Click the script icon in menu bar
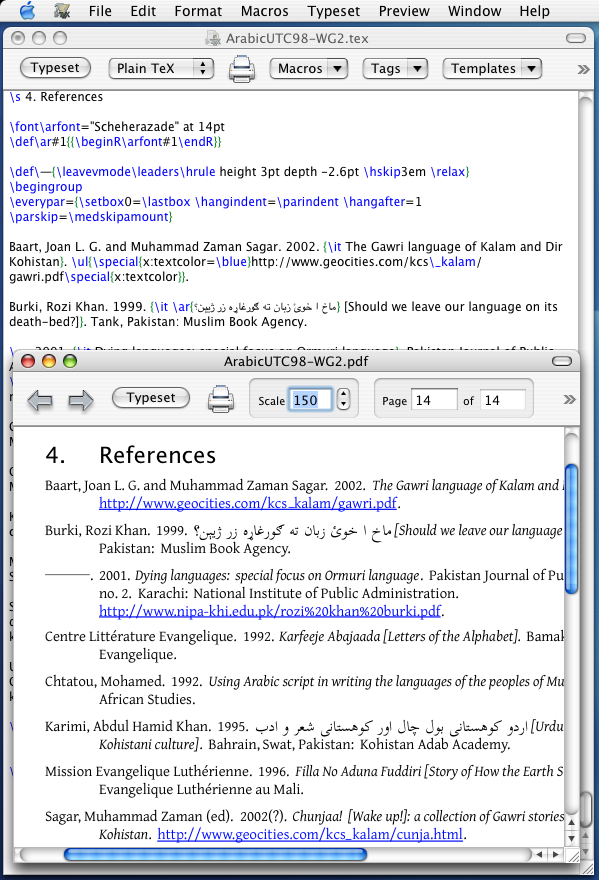The height and width of the screenshot is (880, 599). (62, 11)
